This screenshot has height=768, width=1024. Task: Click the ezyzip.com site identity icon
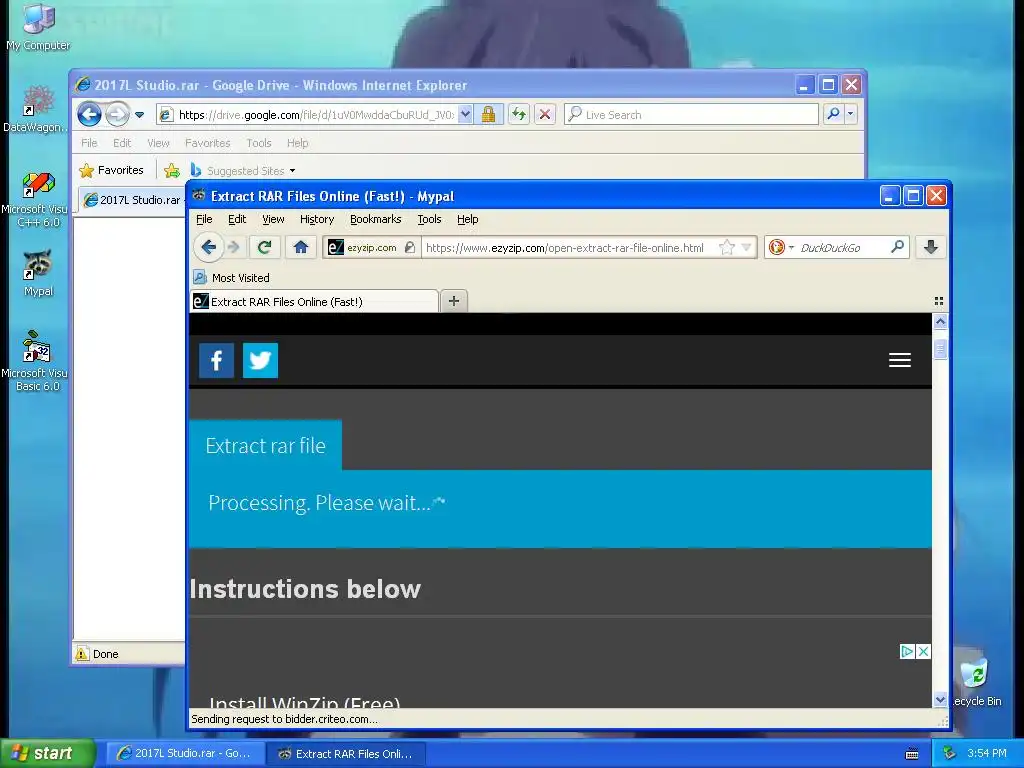[x=371, y=248]
